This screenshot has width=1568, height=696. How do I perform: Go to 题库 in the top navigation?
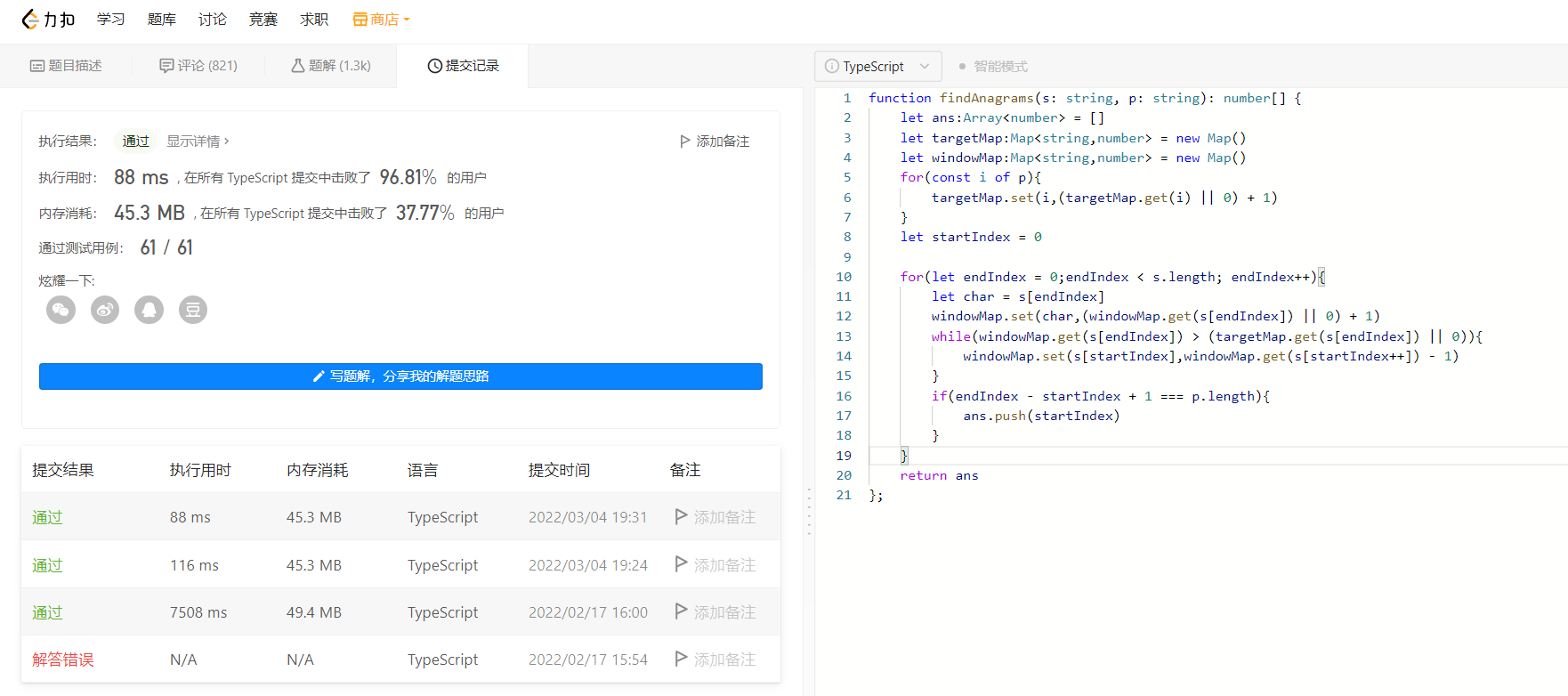click(162, 19)
